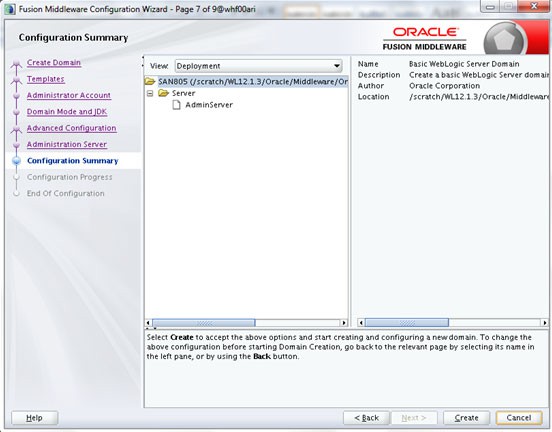552x432 pixels.
Task: Click the Help button
Action: [34, 418]
